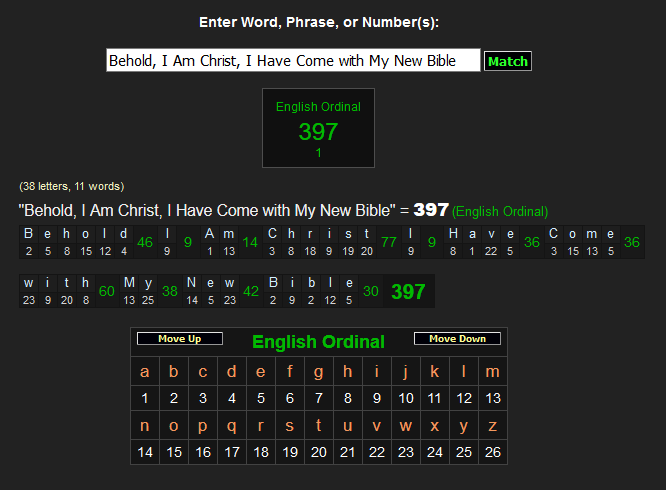The width and height of the screenshot is (666, 490).
Task: Click the Move Up button
Action: [180, 339]
